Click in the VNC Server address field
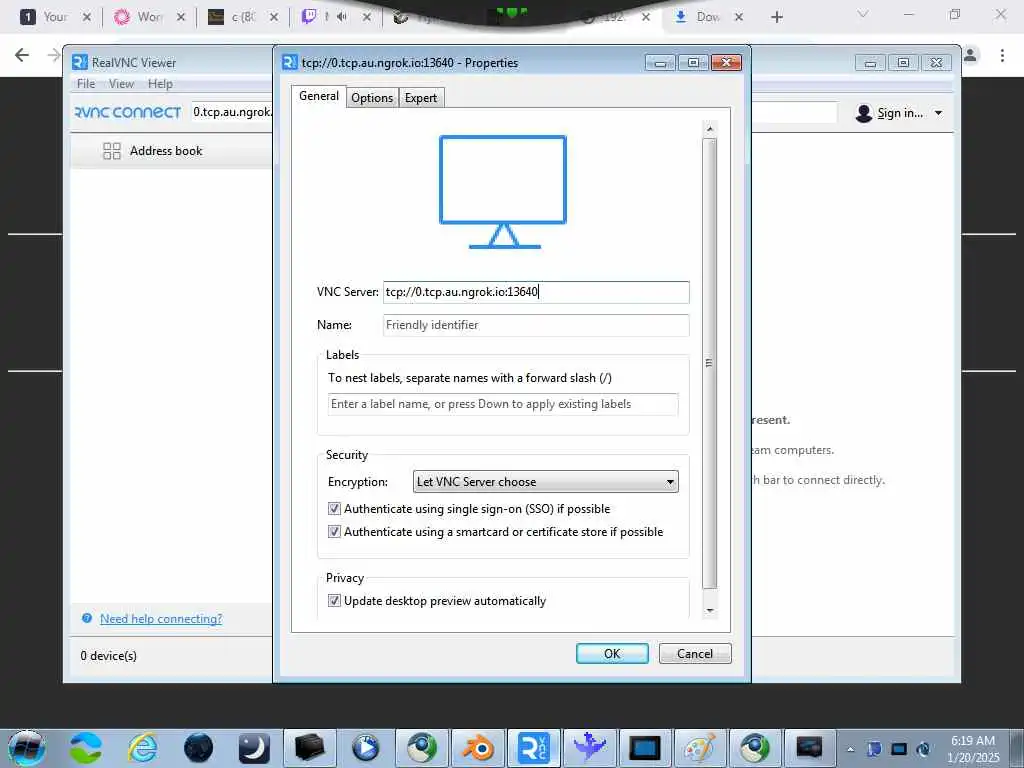Viewport: 1024px width, 768px height. point(536,292)
